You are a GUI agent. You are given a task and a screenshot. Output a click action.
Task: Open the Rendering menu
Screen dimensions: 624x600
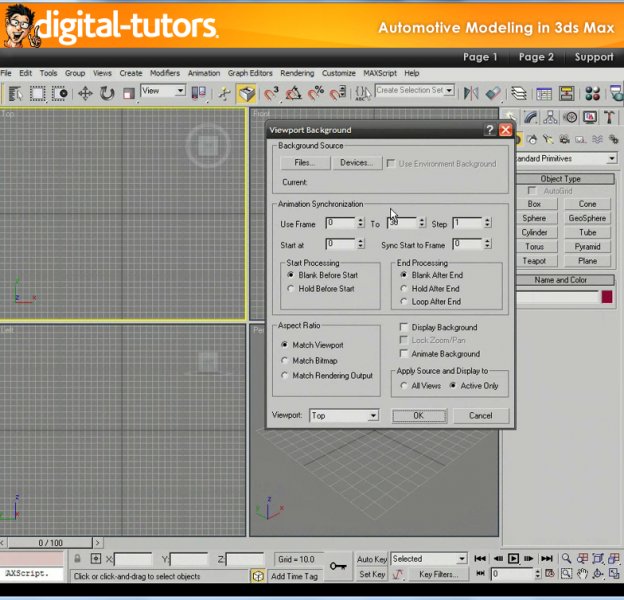(297, 73)
